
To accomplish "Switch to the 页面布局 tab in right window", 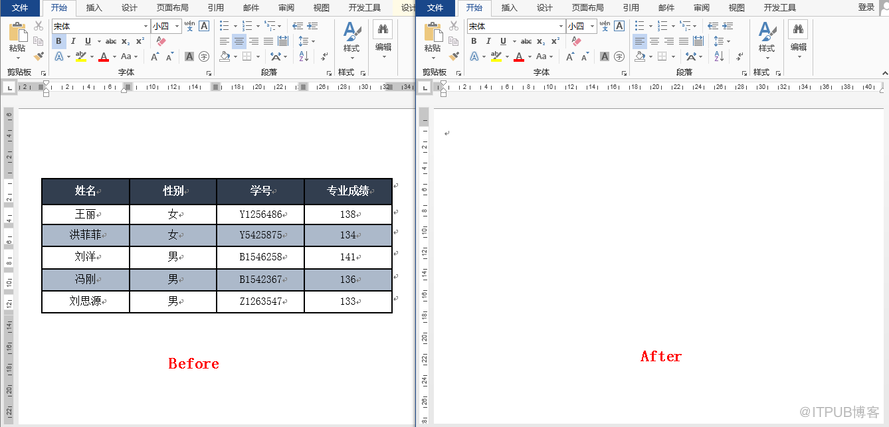I will (x=588, y=7).
